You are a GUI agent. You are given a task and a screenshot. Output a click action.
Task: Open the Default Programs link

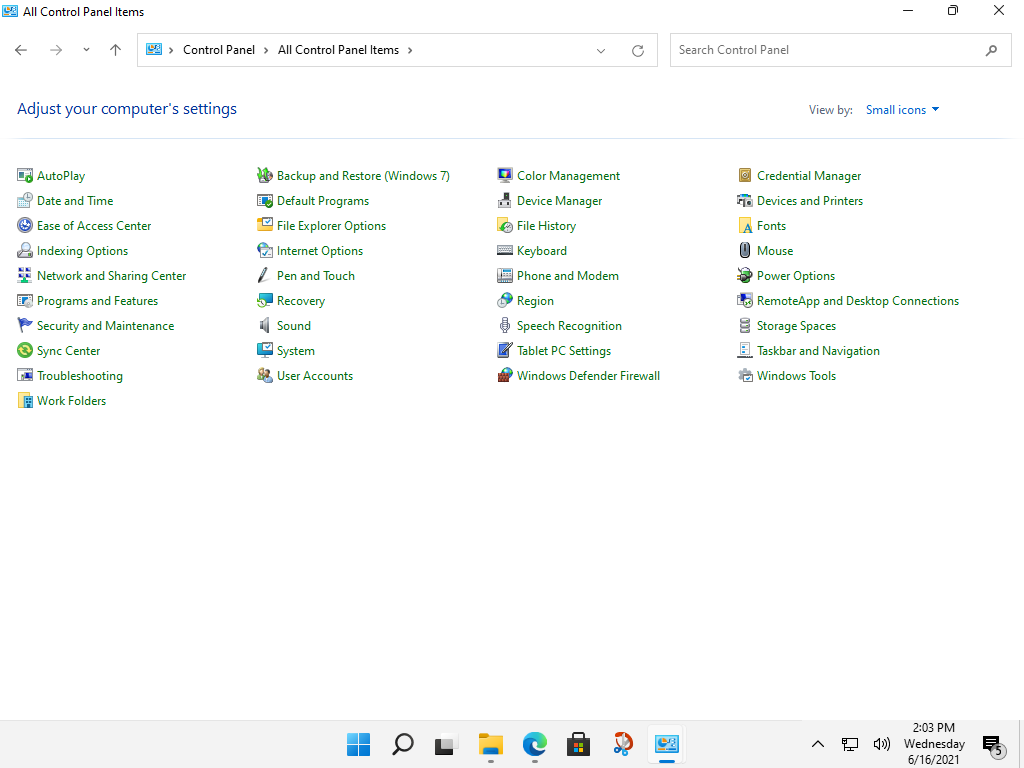[x=323, y=201]
